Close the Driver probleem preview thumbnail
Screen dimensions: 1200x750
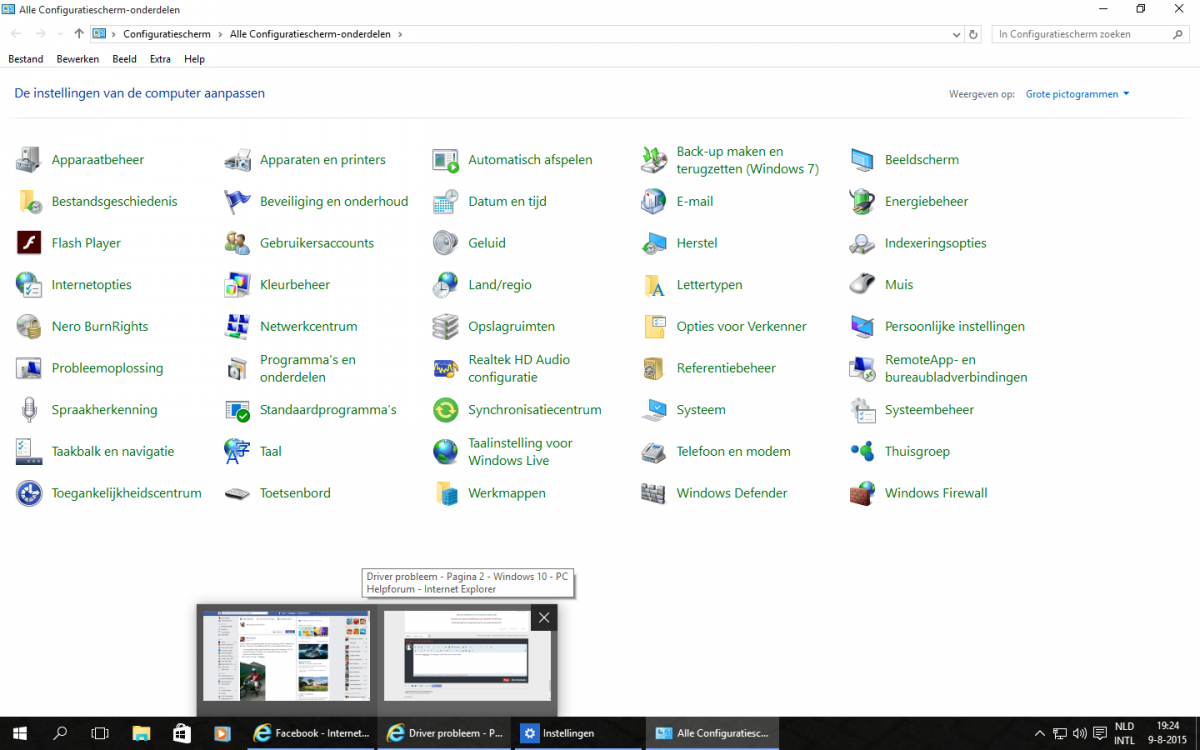(x=544, y=618)
